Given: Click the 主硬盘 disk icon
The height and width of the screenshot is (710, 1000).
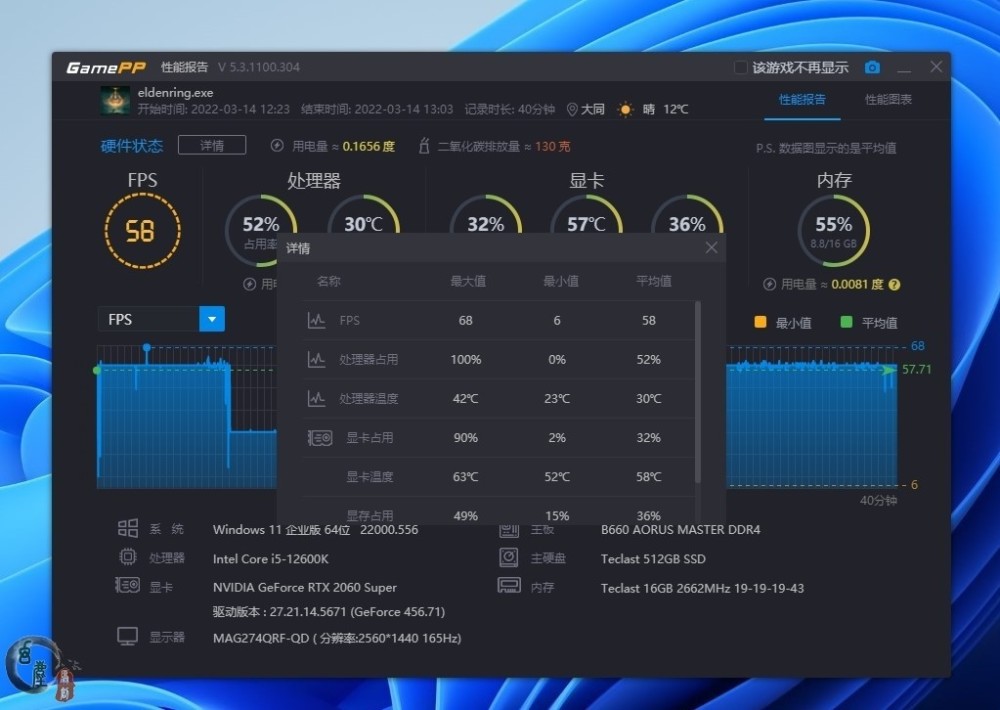Looking at the screenshot, I should pos(508,558).
